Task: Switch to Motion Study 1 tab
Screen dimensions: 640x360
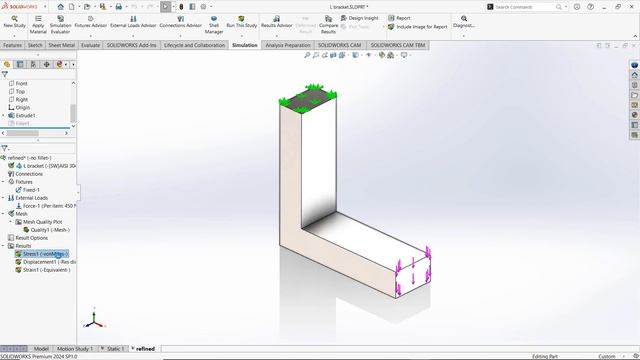Action: tap(75, 349)
